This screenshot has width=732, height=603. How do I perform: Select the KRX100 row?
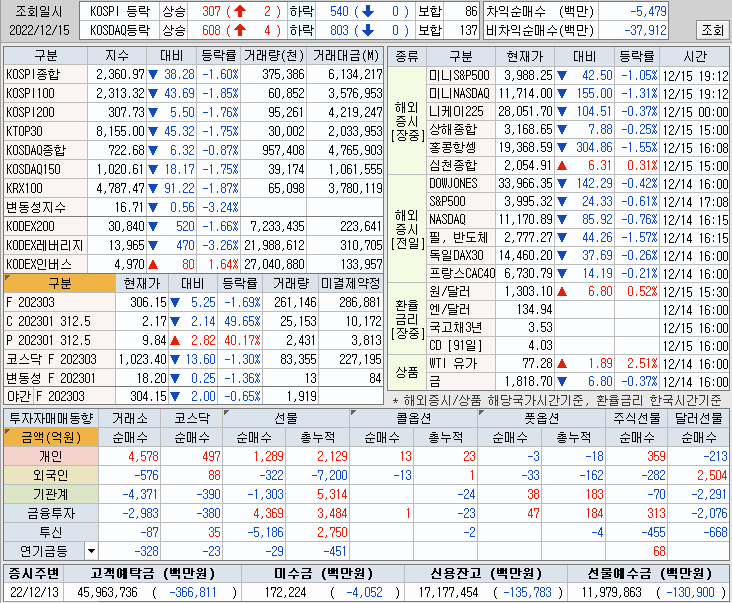[x=194, y=189]
